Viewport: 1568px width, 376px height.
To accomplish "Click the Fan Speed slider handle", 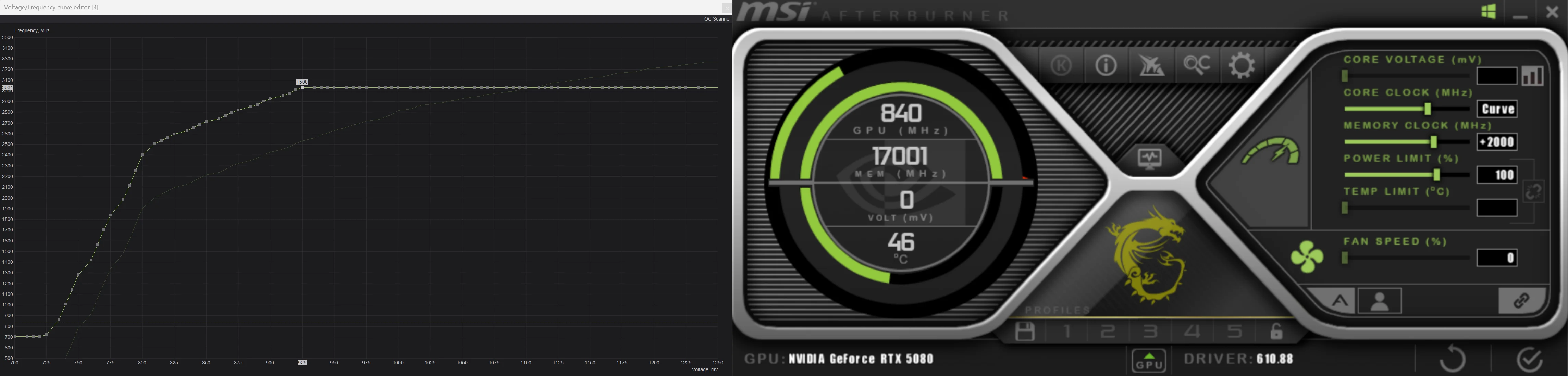I will [1345, 258].
